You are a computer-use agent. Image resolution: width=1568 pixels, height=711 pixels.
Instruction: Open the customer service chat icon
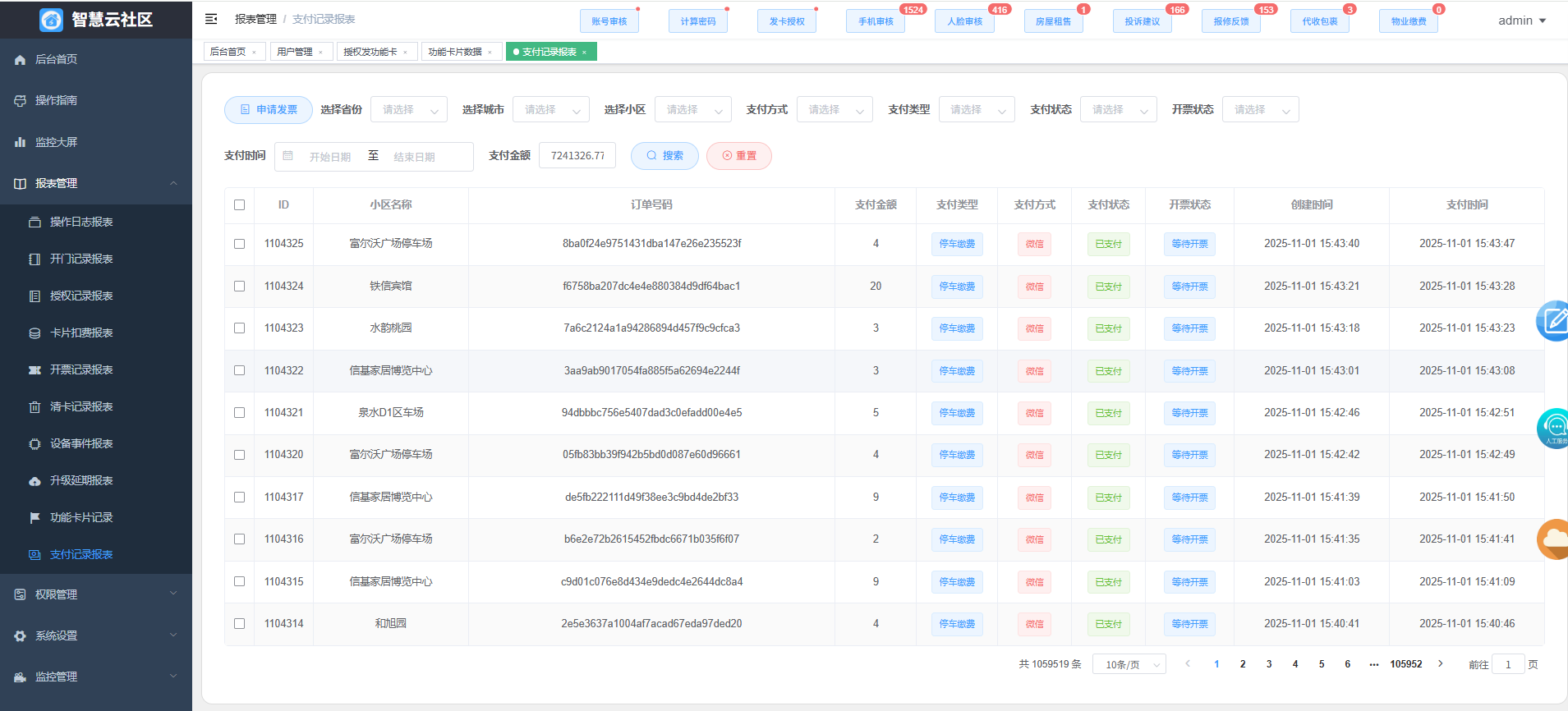pos(1554,428)
